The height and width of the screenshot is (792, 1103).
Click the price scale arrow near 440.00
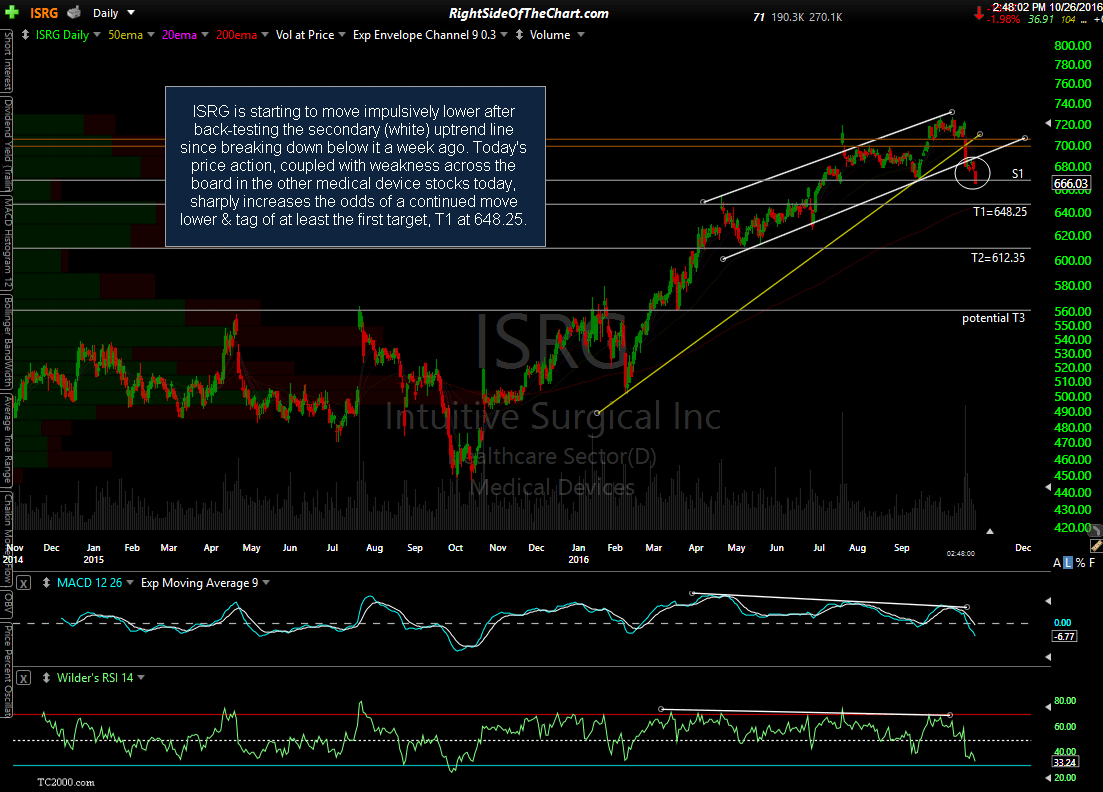pyautogui.click(x=1048, y=487)
